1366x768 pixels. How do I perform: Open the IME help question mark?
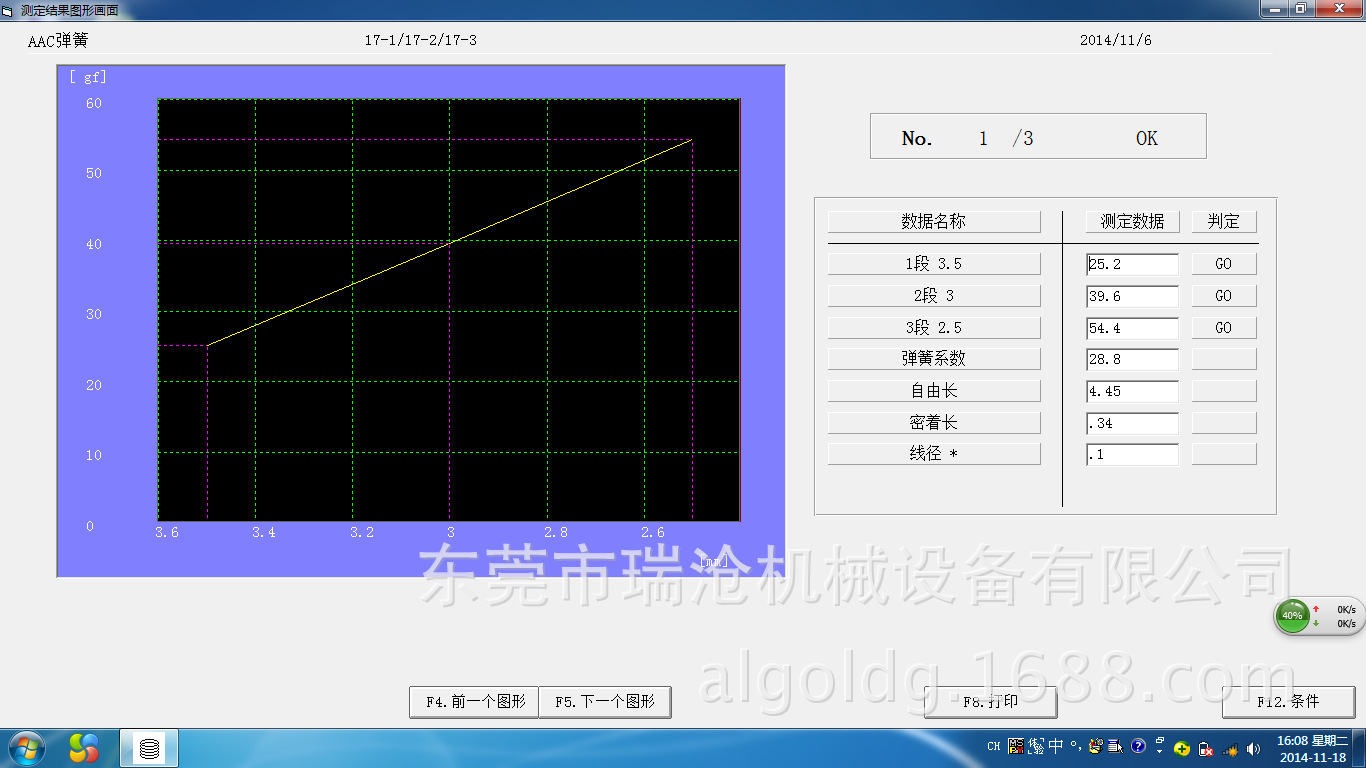click(x=1138, y=746)
